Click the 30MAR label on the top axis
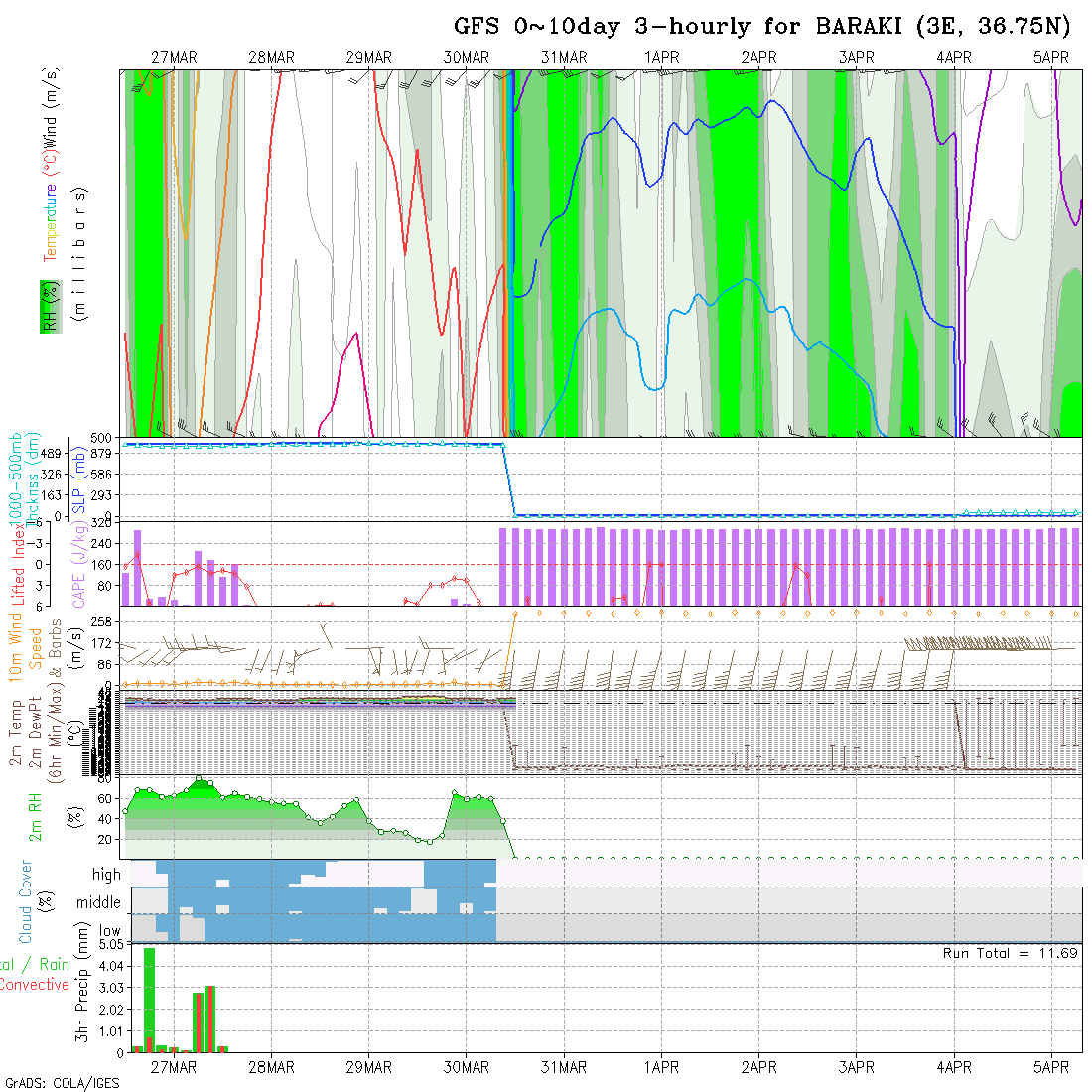This screenshot has height=1092, width=1092. pos(467,58)
